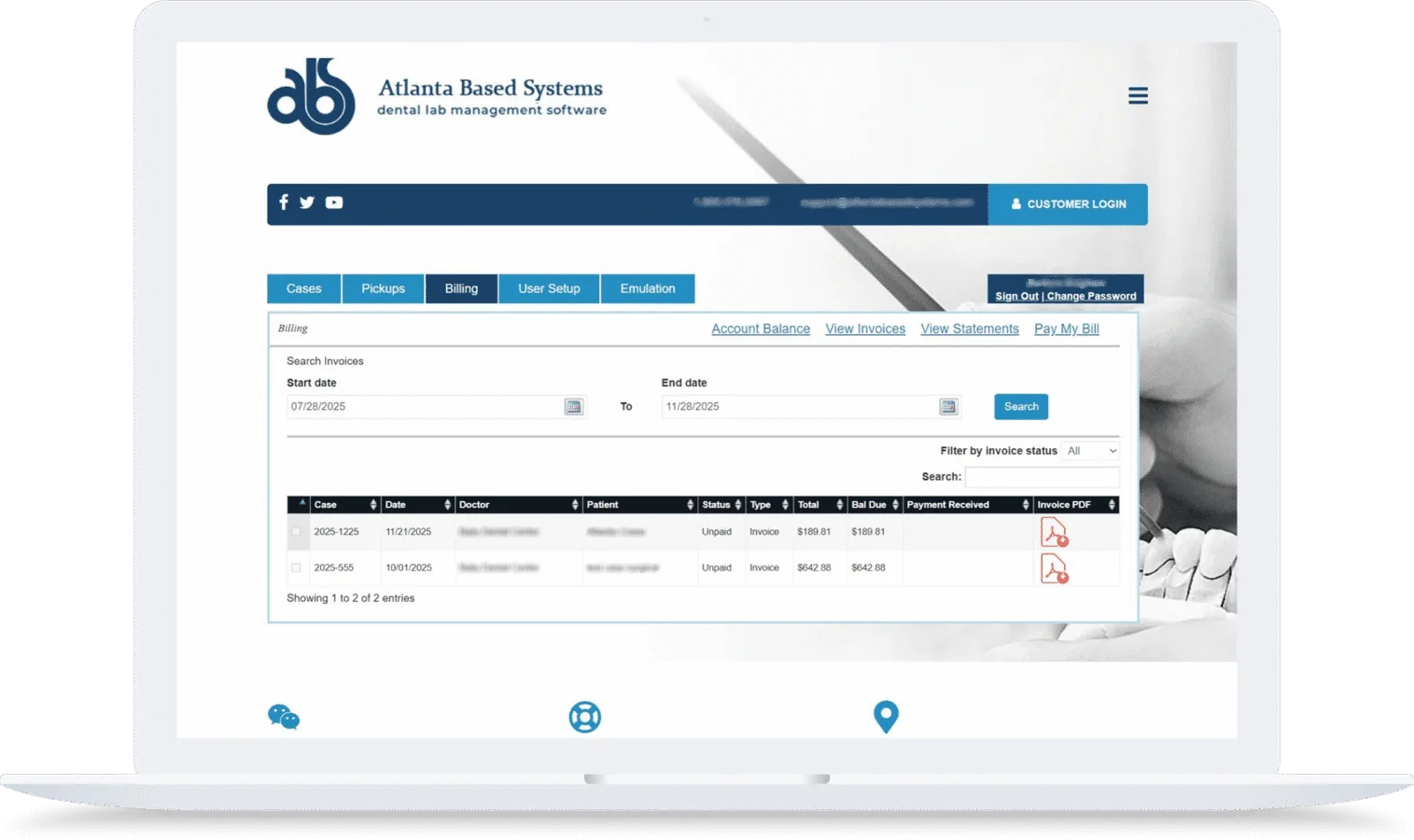Sort table by Payment Received column

[x=968, y=505]
